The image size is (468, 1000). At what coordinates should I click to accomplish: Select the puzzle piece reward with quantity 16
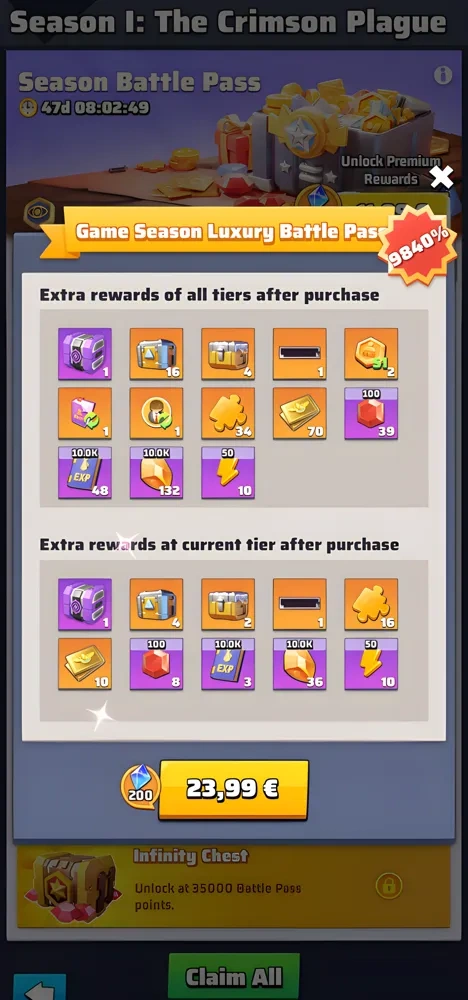pyautogui.click(x=371, y=605)
